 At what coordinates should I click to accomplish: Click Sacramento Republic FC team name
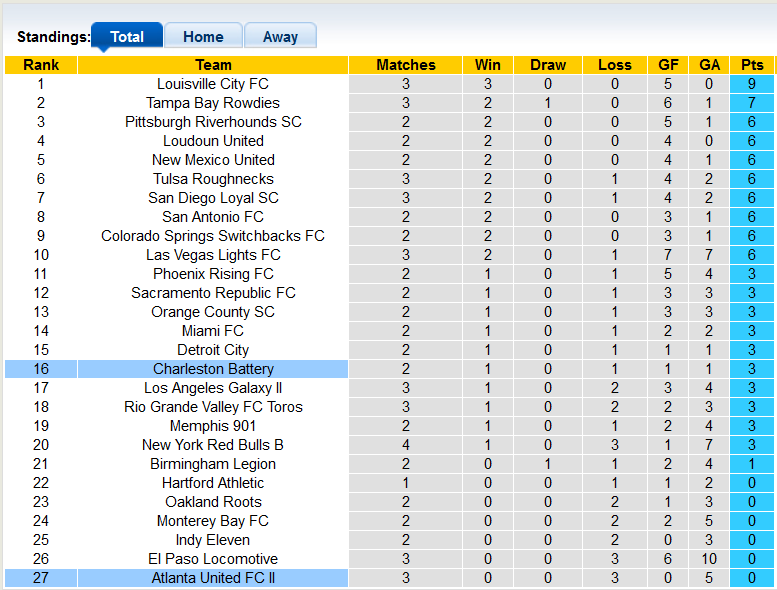coord(213,293)
